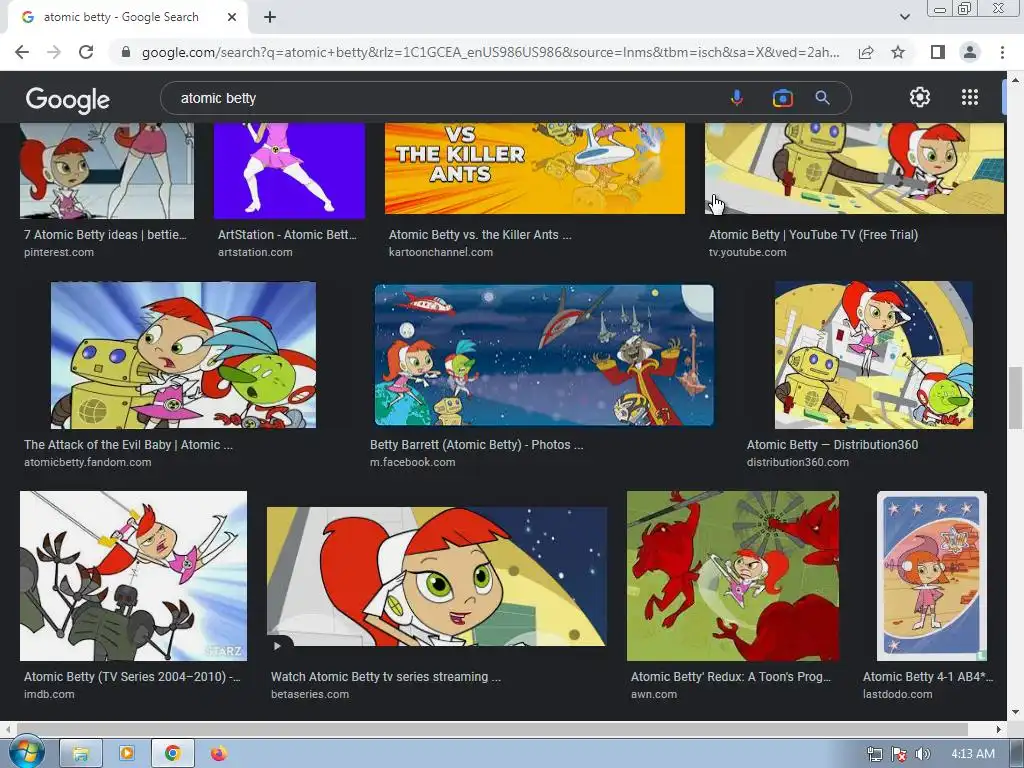The height and width of the screenshot is (768, 1024).
Task: Close the atomic betty search tab
Action: click(x=232, y=17)
